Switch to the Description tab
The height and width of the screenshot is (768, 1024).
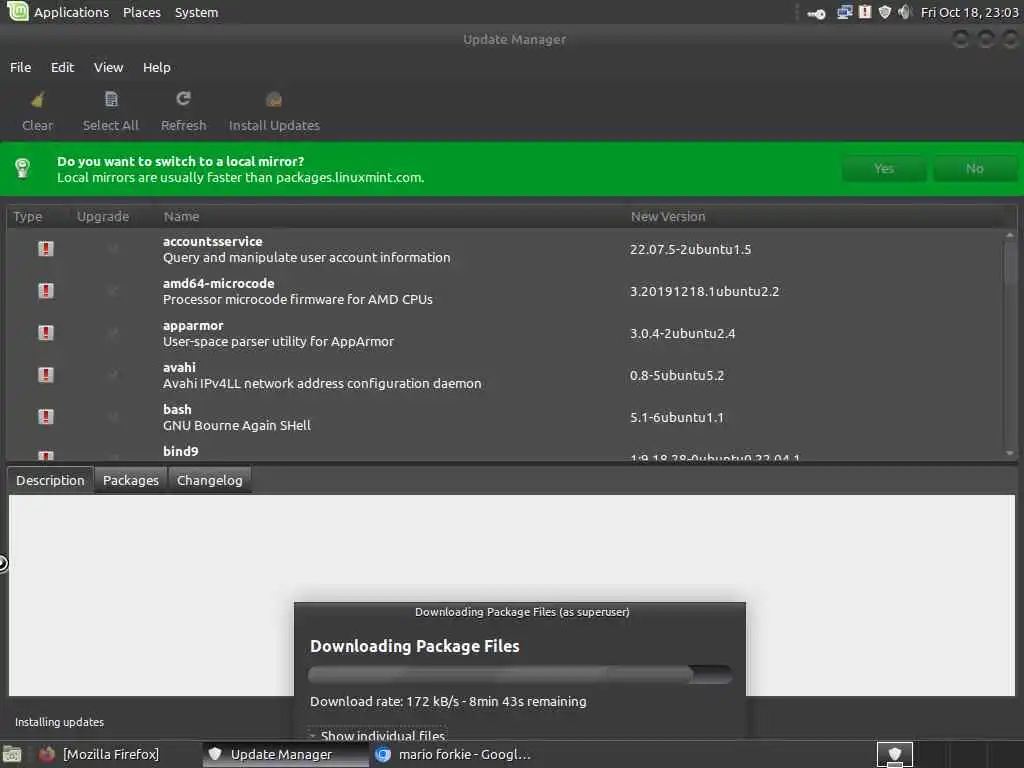click(50, 480)
